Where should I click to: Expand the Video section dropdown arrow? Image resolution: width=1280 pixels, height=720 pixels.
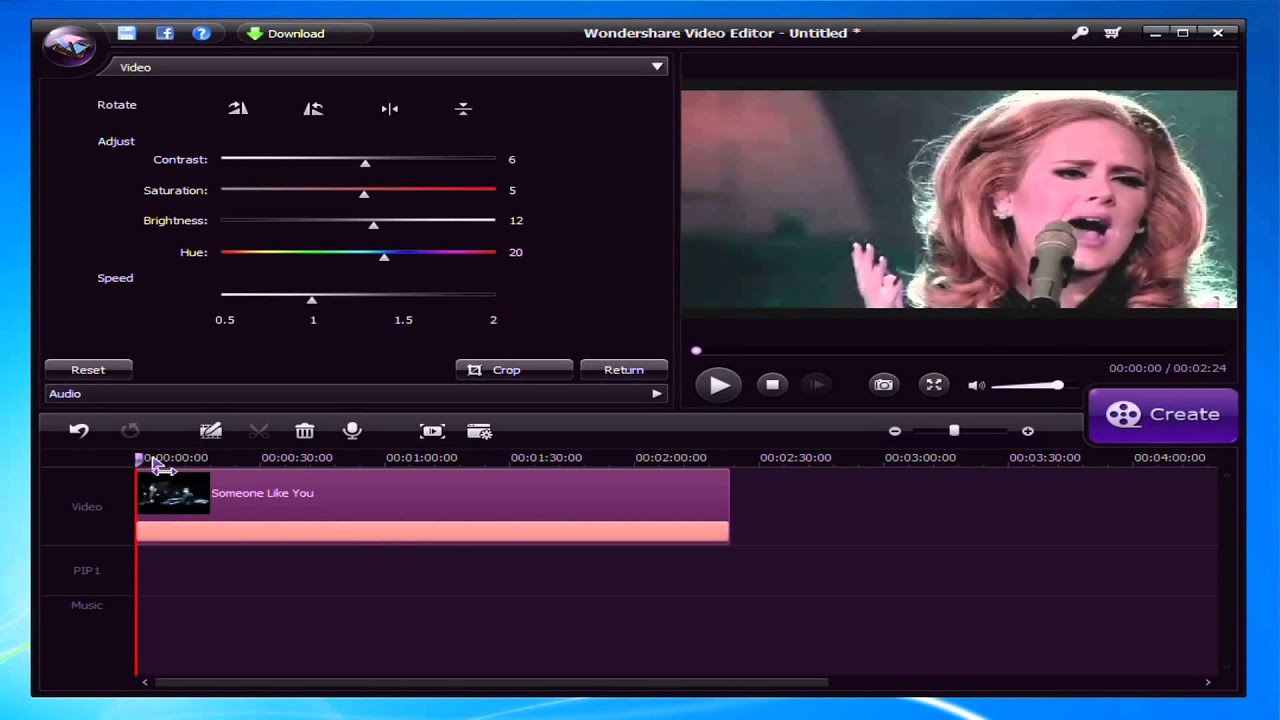click(x=657, y=67)
